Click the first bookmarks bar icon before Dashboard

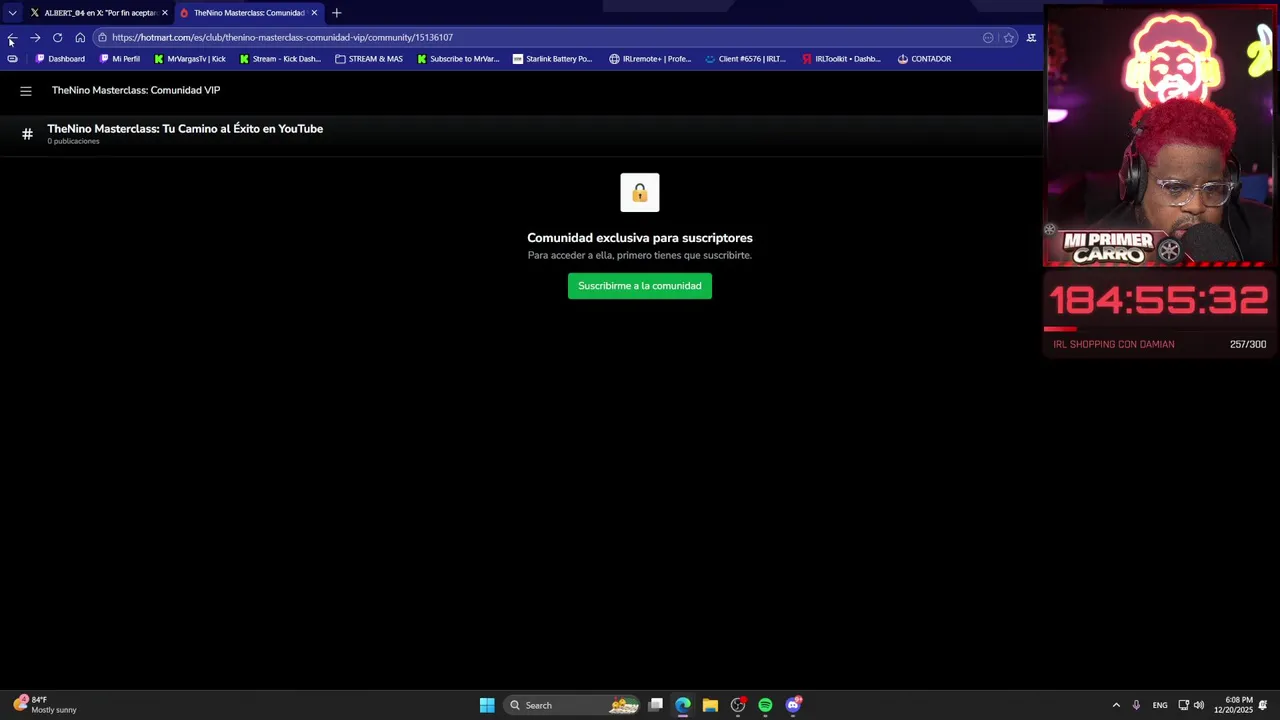coord(12,59)
